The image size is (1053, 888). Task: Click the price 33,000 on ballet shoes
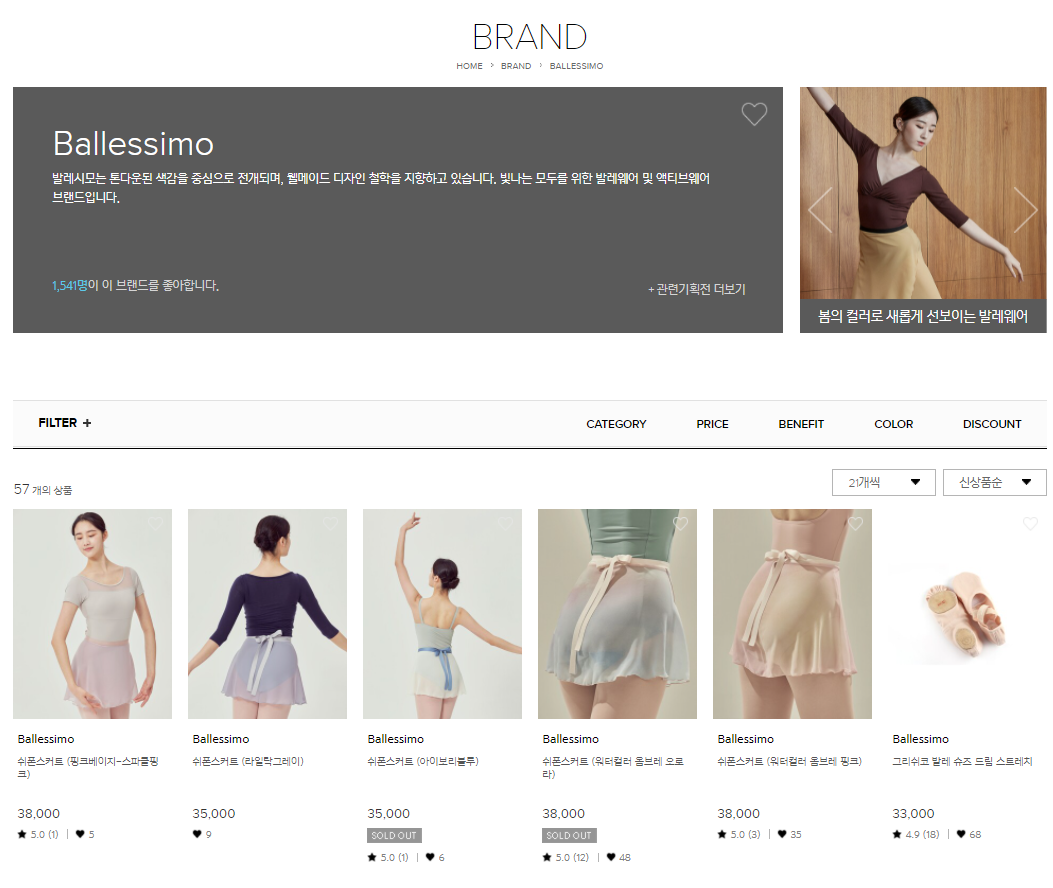tap(913, 813)
